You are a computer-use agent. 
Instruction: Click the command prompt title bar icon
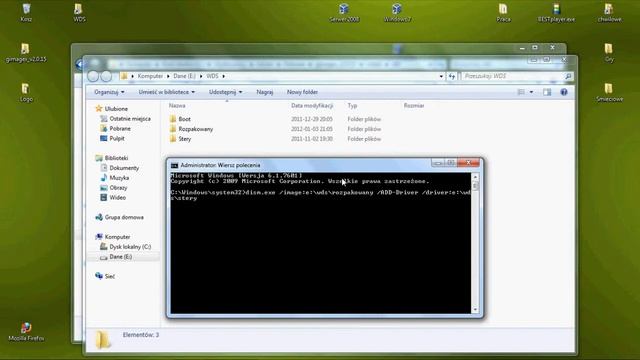click(x=174, y=165)
